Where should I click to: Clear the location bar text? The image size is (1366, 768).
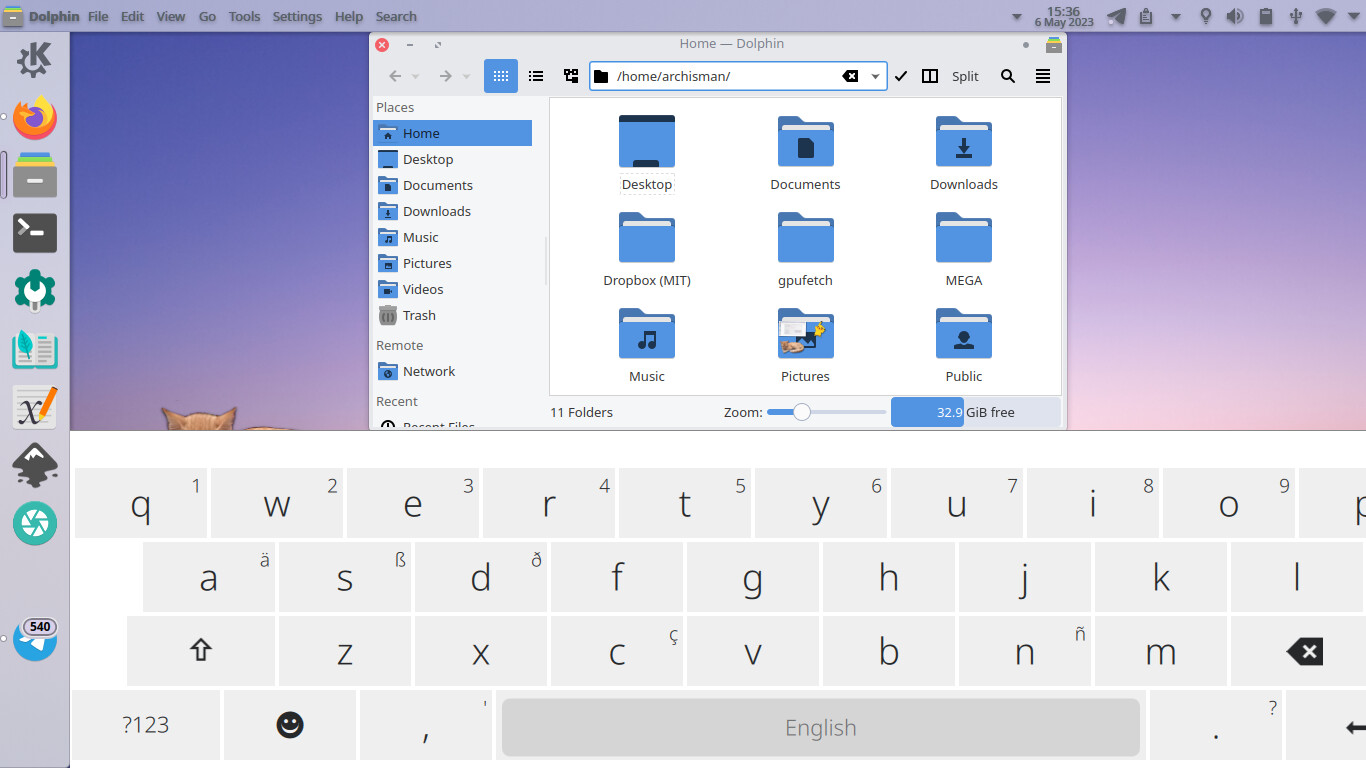coord(850,76)
